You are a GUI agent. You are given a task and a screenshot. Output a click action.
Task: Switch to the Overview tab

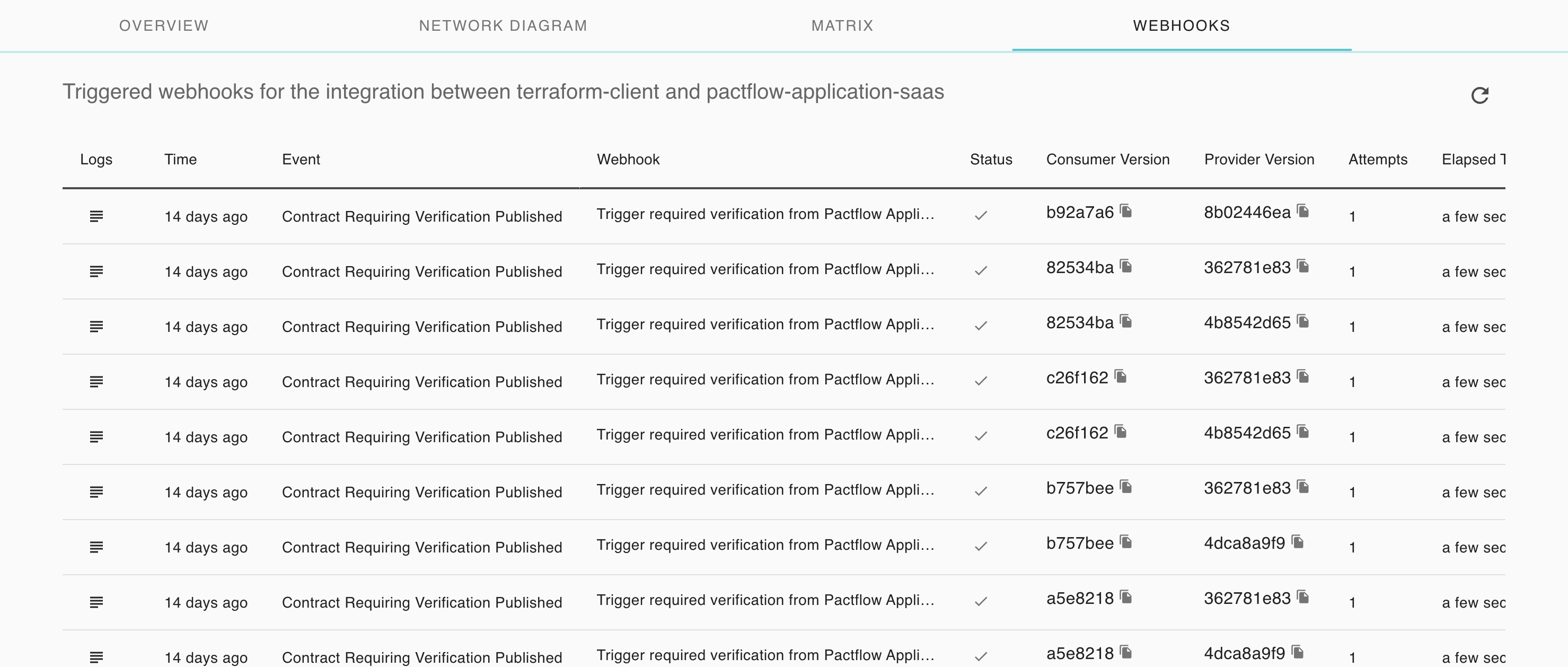(164, 25)
